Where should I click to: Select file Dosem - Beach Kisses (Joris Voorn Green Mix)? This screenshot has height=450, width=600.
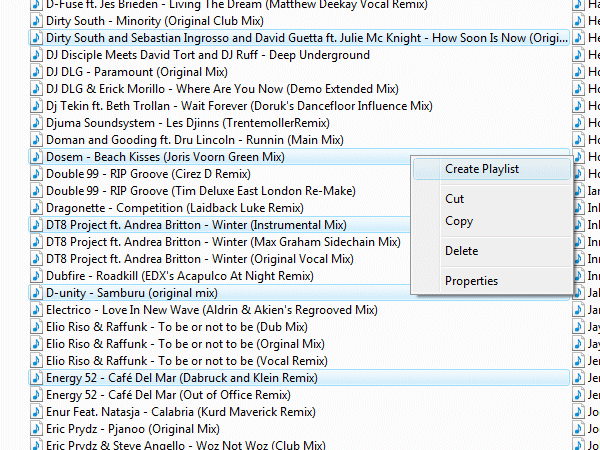click(x=165, y=157)
